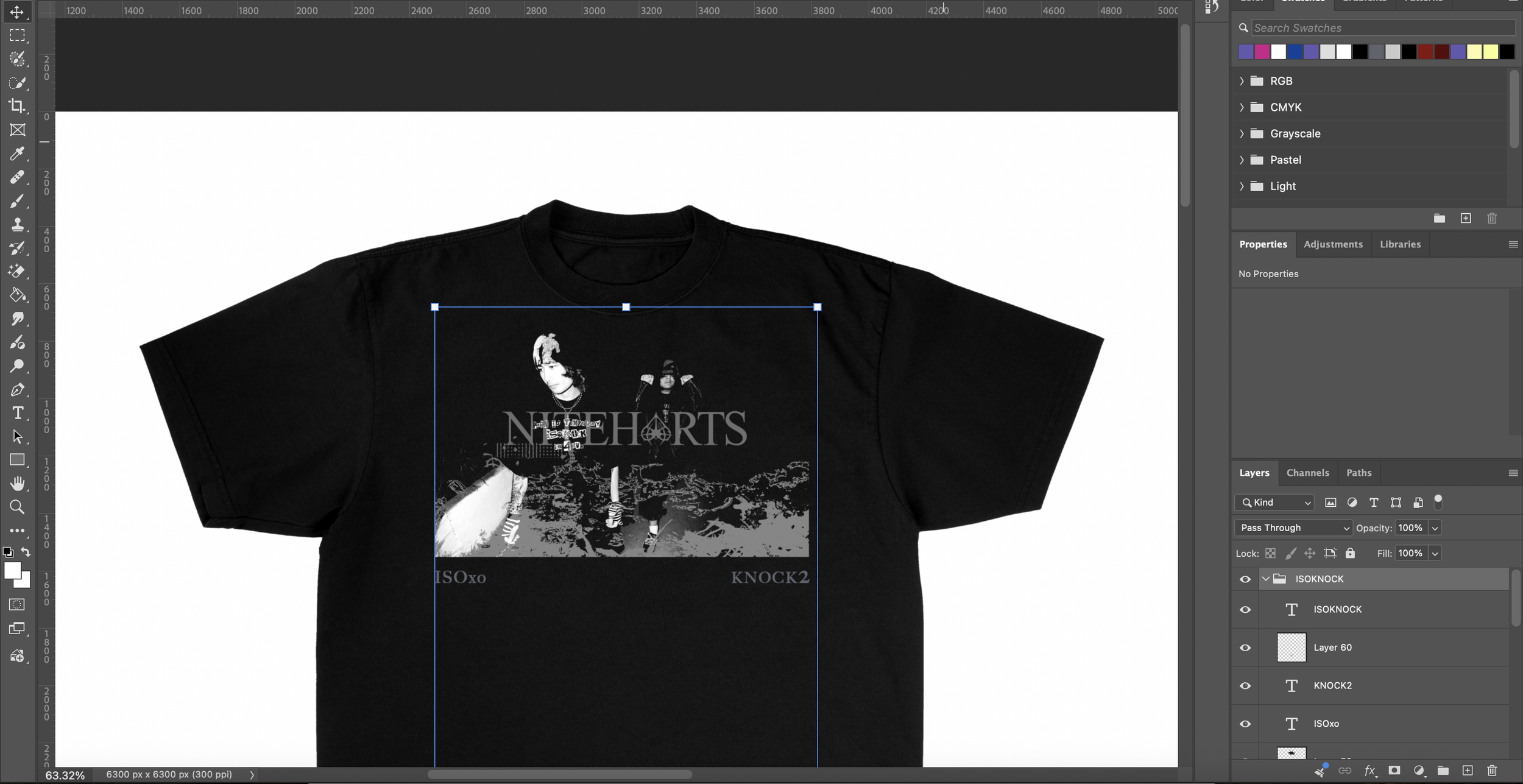Select the Zoom tool
The width and height of the screenshot is (1523, 784).
(x=17, y=507)
